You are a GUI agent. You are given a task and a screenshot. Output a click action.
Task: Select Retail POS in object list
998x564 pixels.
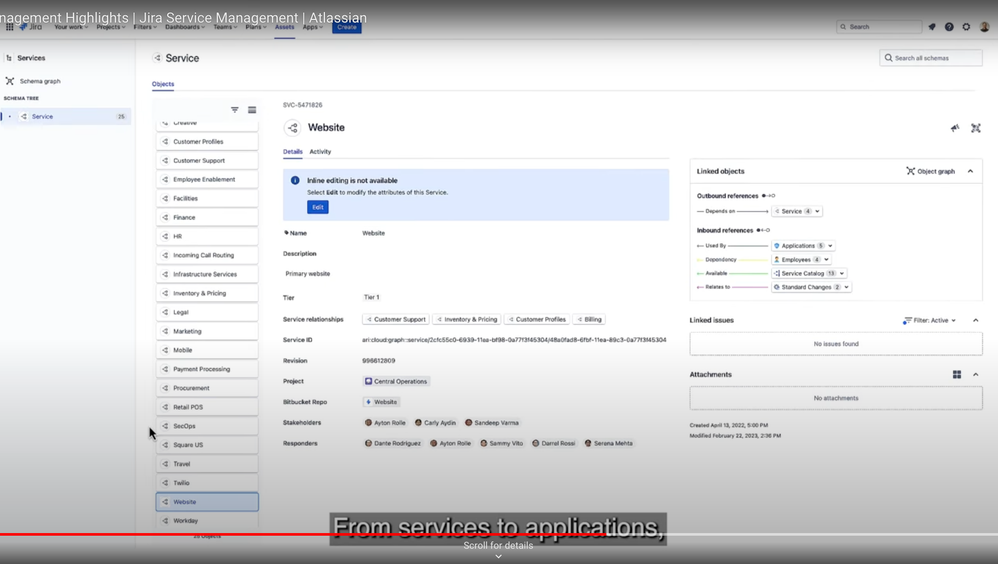point(207,407)
